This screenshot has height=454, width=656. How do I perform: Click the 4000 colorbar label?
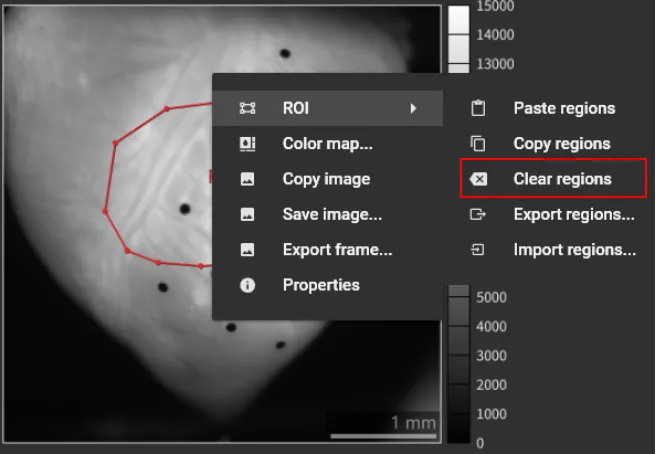(x=491, y=327)
